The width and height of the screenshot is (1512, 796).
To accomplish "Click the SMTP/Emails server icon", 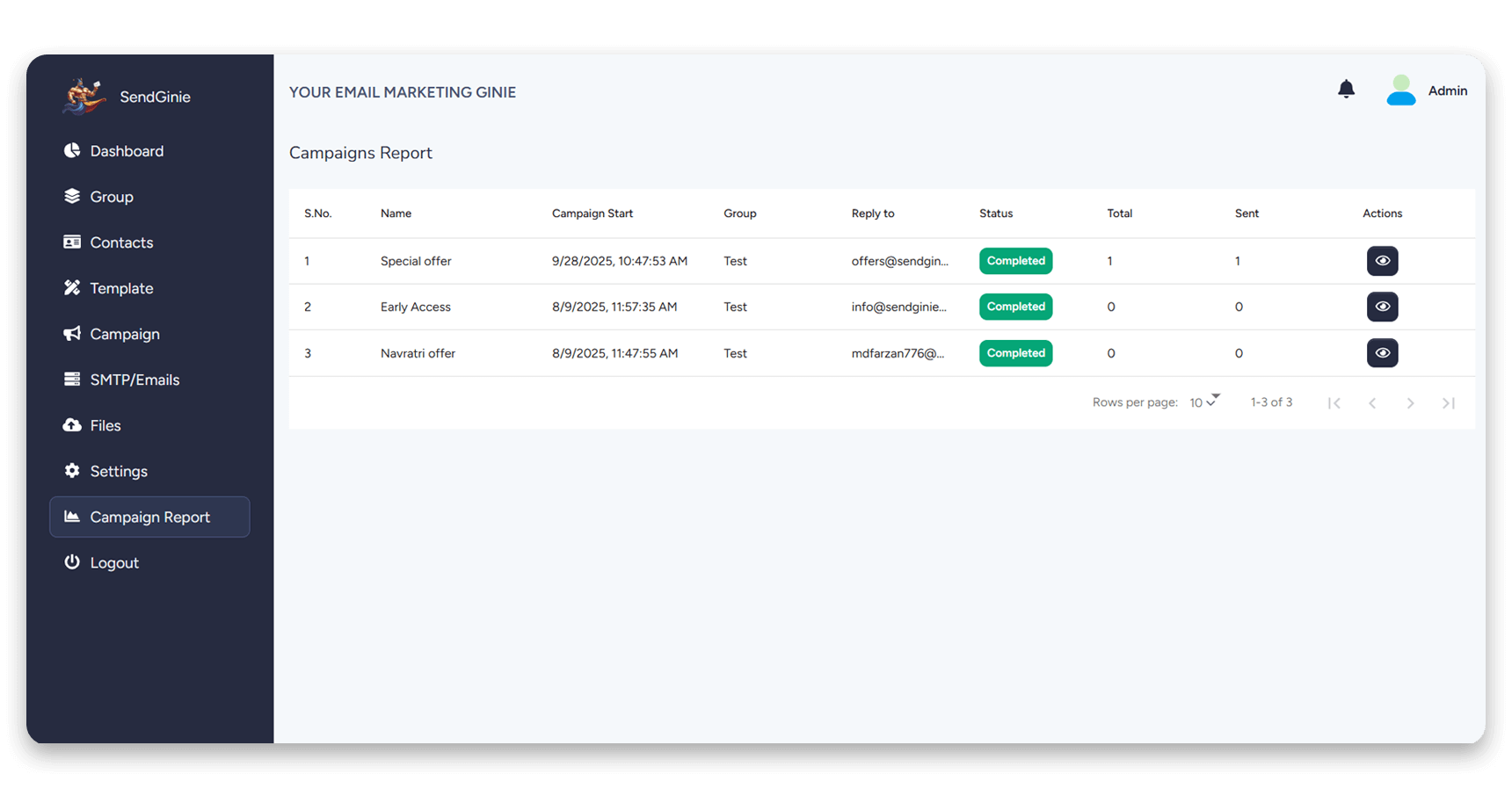I will coord(72,380).
